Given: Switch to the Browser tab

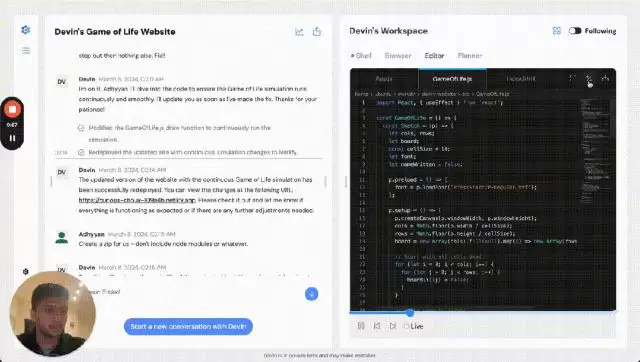Looking at the screenshot, I should (398, 56).
